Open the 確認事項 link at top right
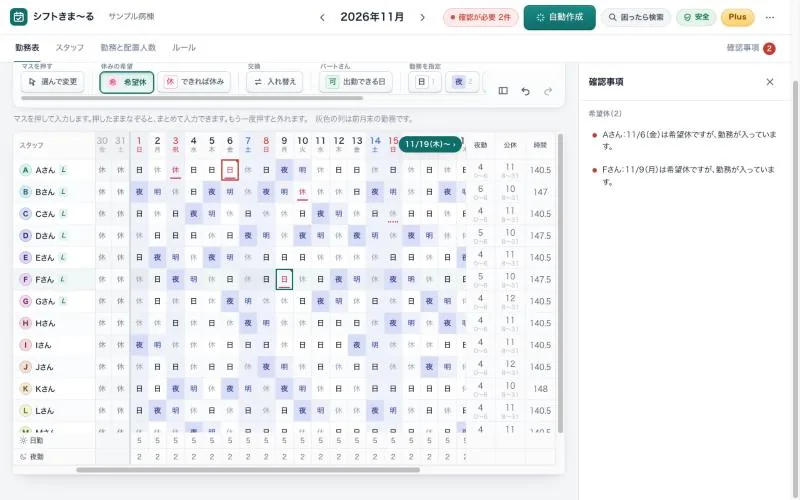The height and width of the screenshot is (500, 800). (x=743, y=48)
